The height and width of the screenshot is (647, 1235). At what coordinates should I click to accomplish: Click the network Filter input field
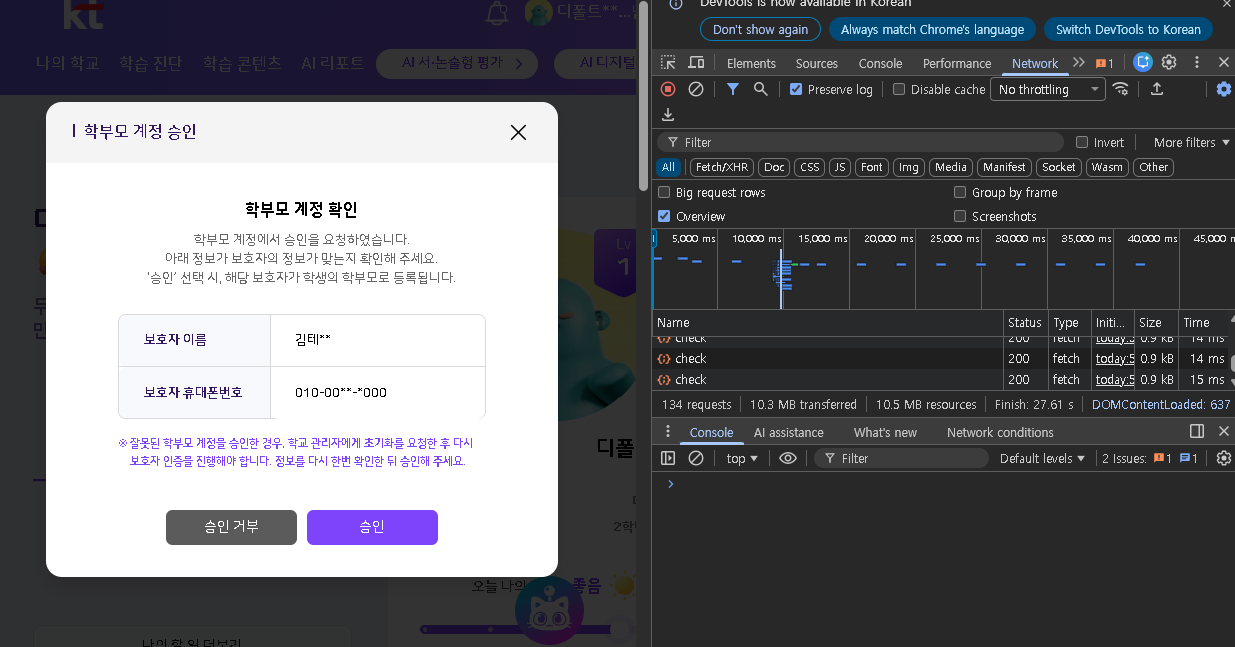click(870, 142)
